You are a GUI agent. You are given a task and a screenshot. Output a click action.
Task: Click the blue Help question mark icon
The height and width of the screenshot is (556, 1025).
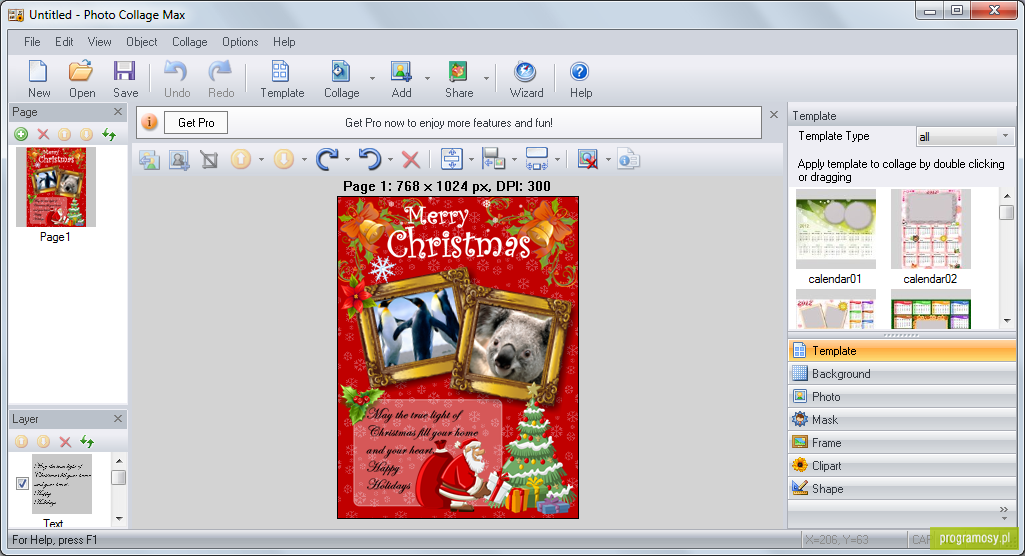tap(579, 72)
